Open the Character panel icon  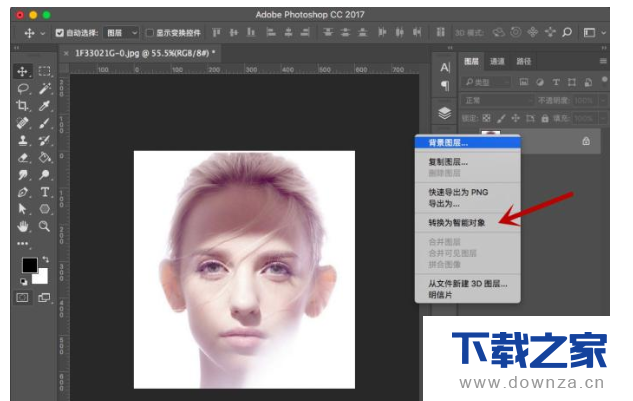pos(444,67)
